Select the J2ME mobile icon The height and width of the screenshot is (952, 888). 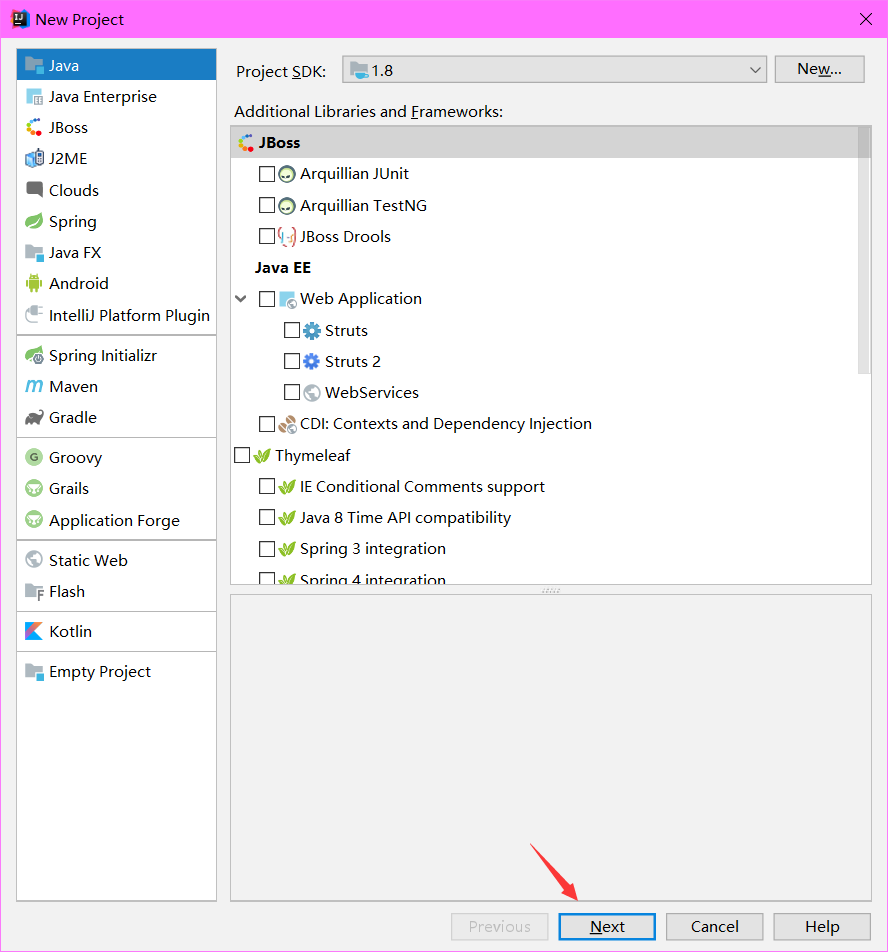coord(34,158)
